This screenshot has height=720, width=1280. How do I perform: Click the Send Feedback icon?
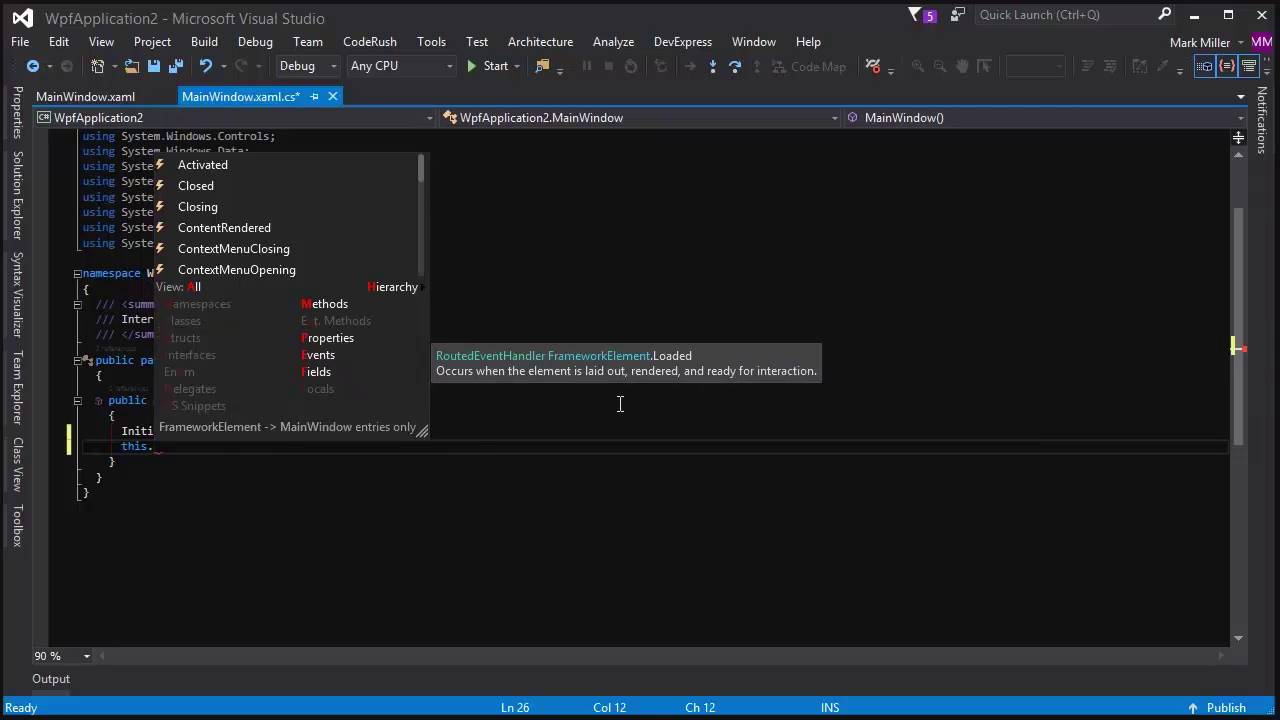958,15
